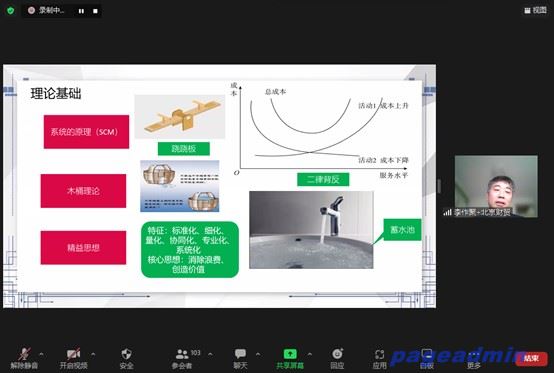
Task: Open the 白板 whiteboard icon
Action: pyautogui.click(x=426, y=357)
